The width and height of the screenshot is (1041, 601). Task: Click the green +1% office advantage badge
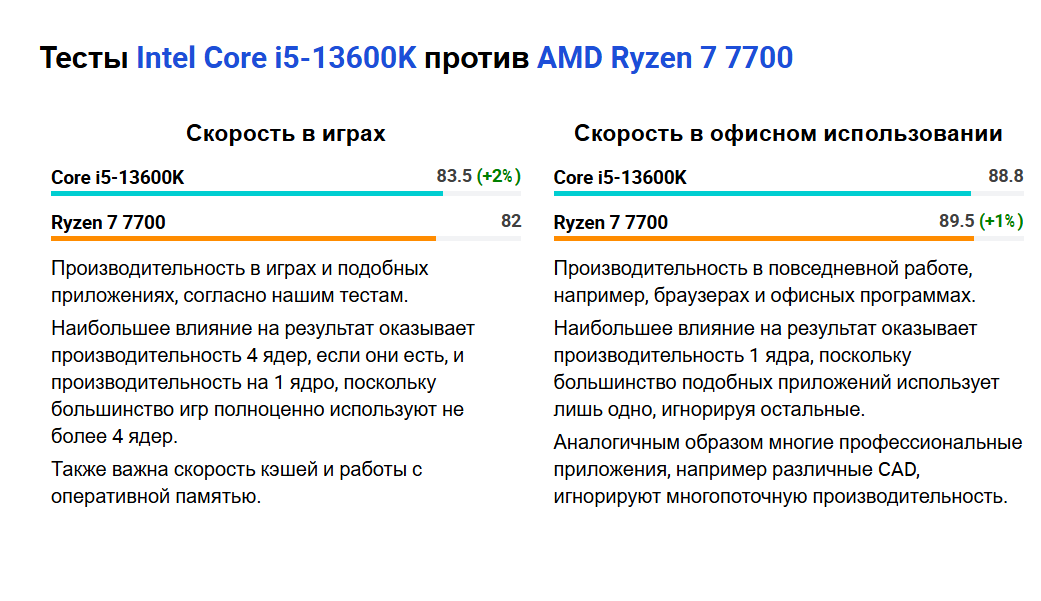(1001, 221)
